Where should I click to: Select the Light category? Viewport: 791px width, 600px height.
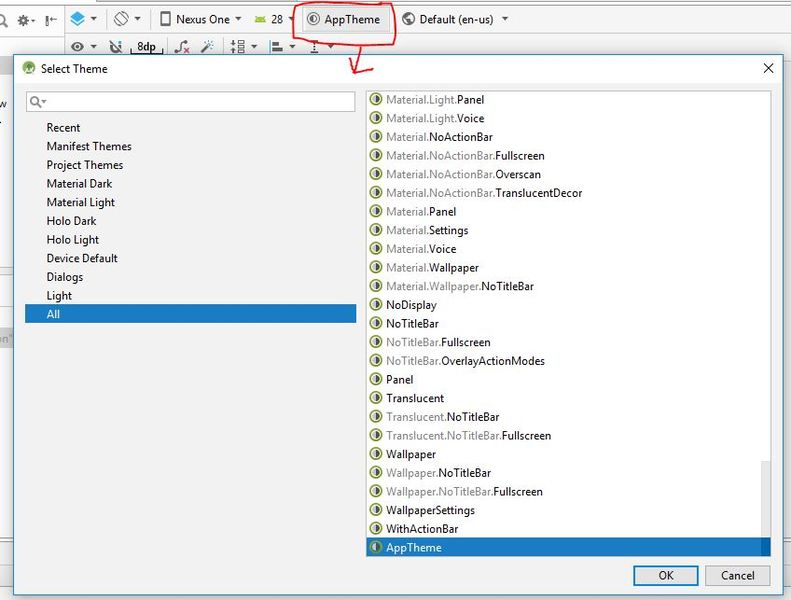coord(59,296)
